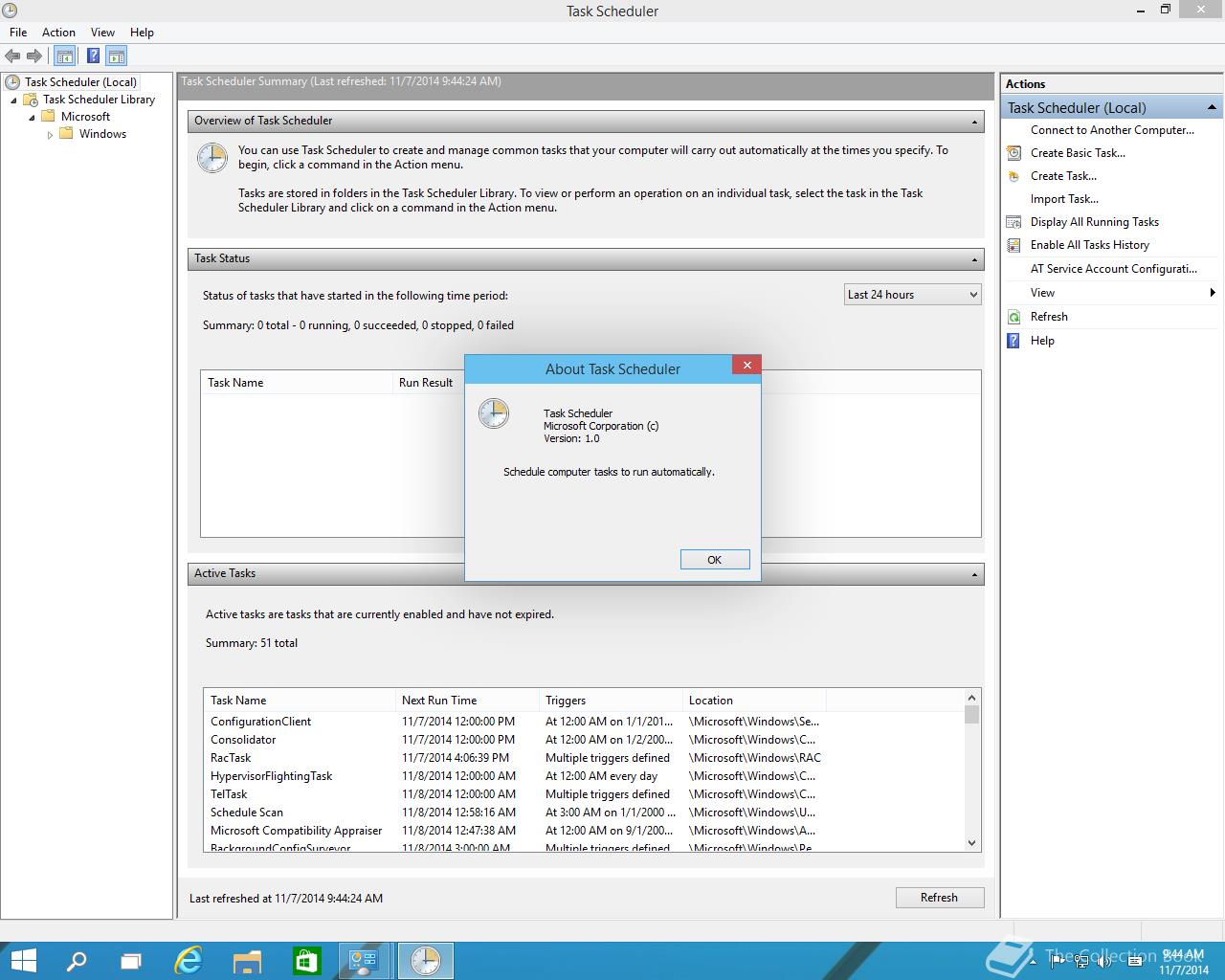Screen dimensions: 1225x980
Task: Click the Help icon in Actions pane
Action: (x=1013, y=341)
